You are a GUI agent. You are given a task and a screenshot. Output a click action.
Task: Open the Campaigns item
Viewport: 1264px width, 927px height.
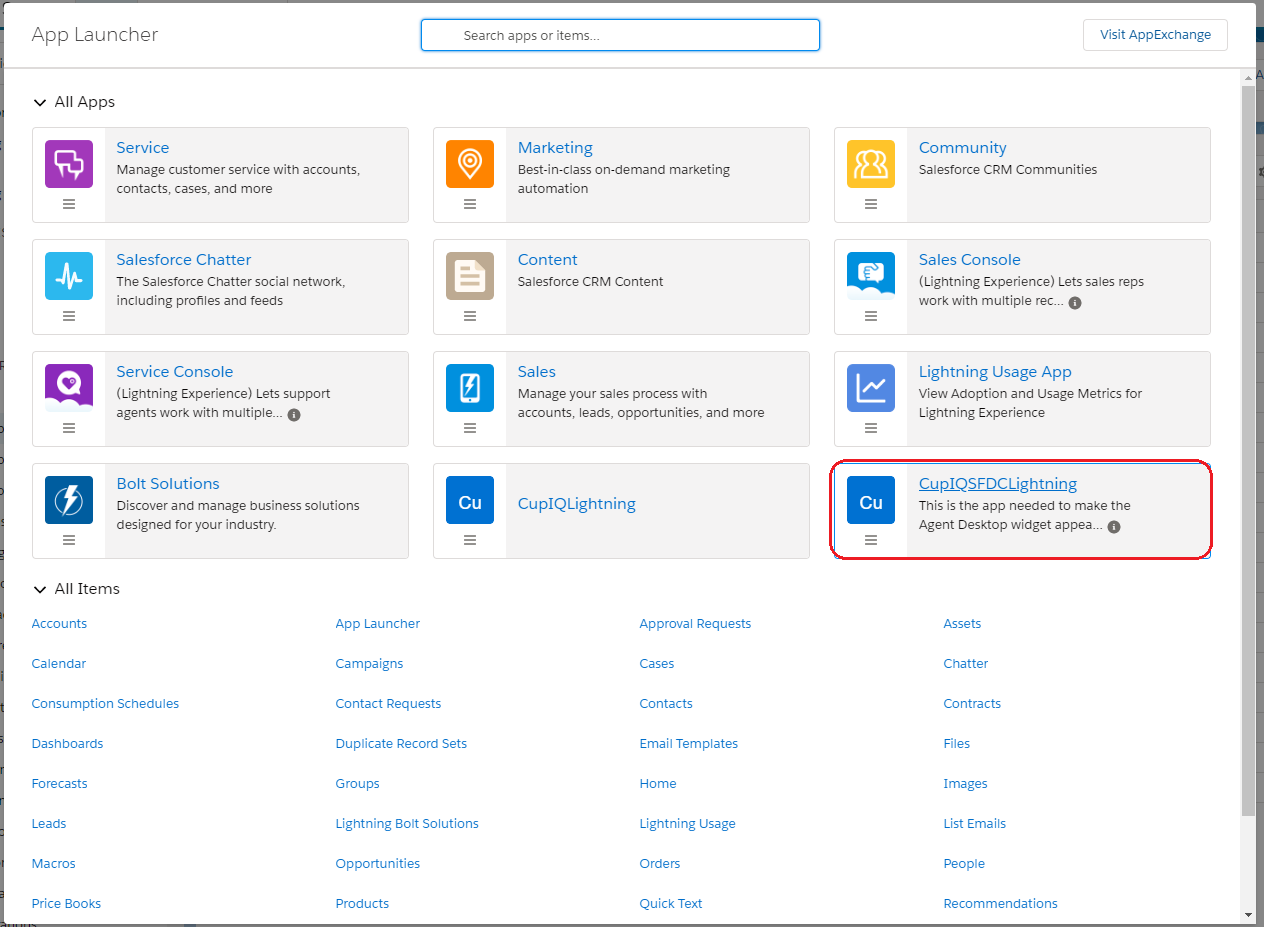click(x=369, y=663)
